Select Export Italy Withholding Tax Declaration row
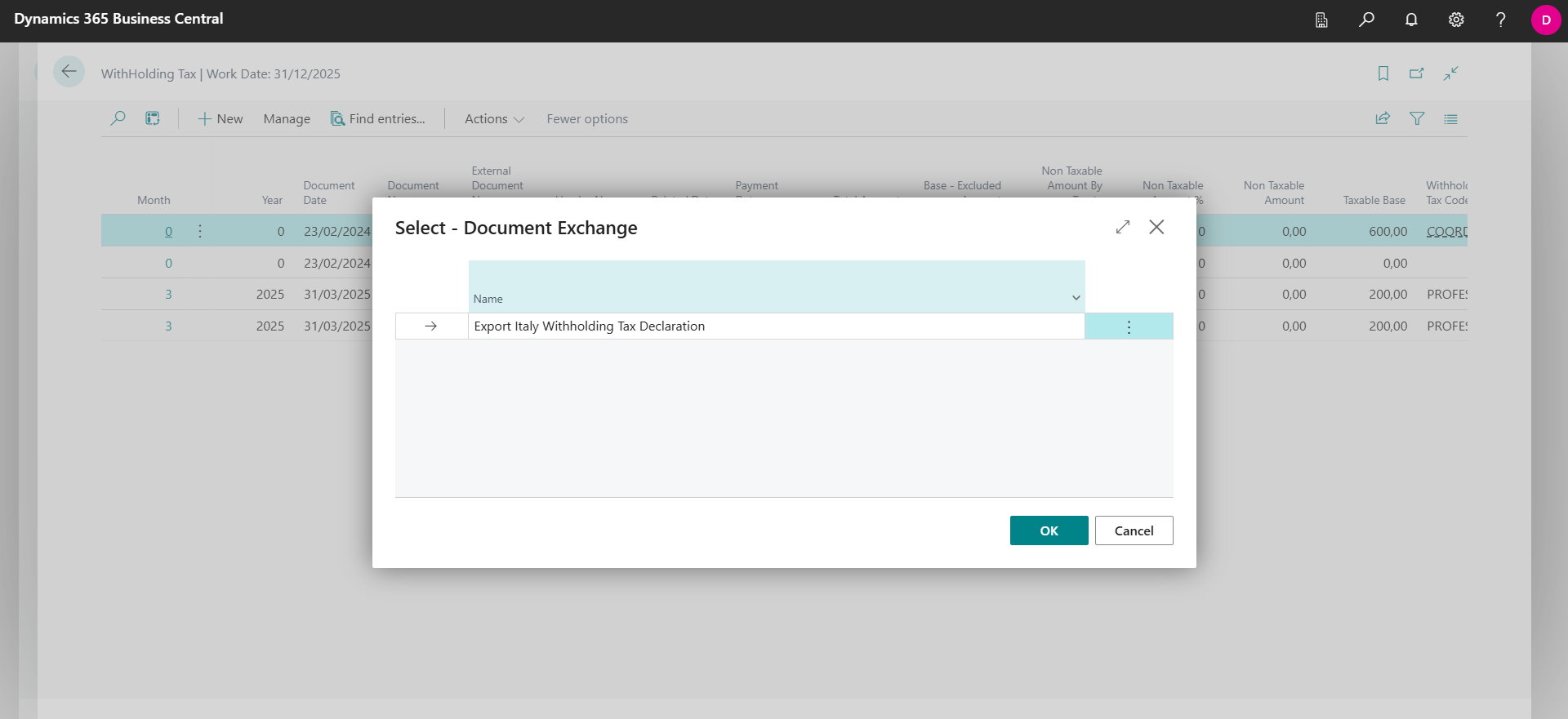The image size is (1568, 719). click(x=776, y=326)
